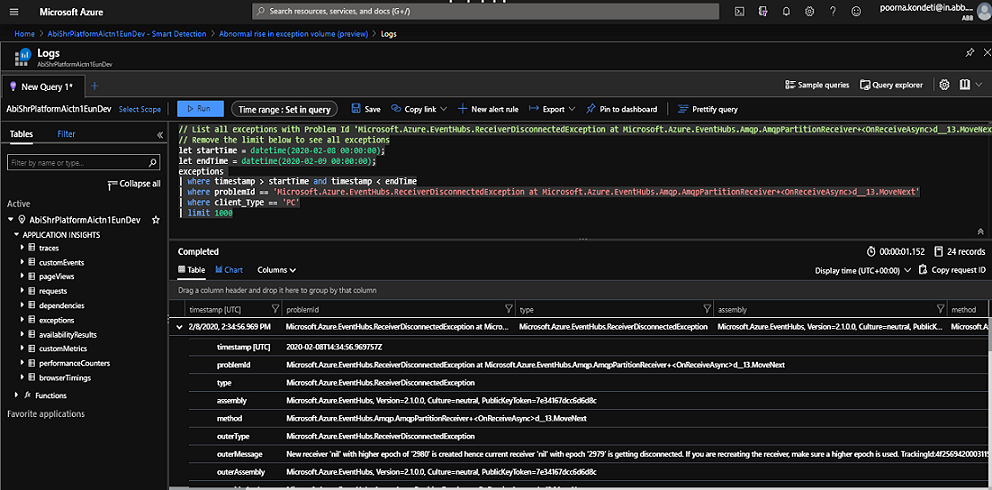Screen dimensions: 992x490
Task: Open the Export dropdown
Action: tap(552, 109)
